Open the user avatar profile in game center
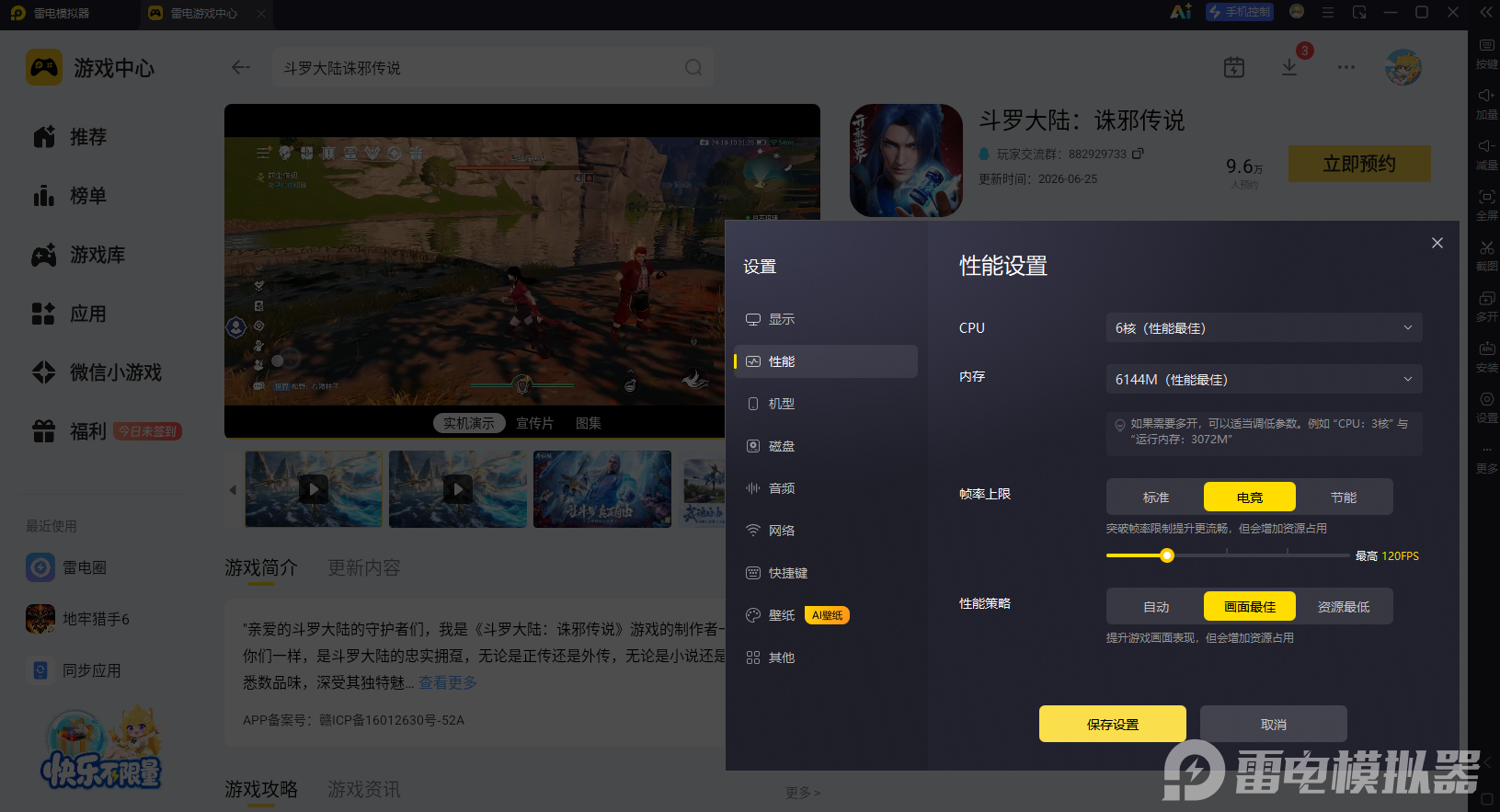 pyautogui.click(x=1403, y=67)
